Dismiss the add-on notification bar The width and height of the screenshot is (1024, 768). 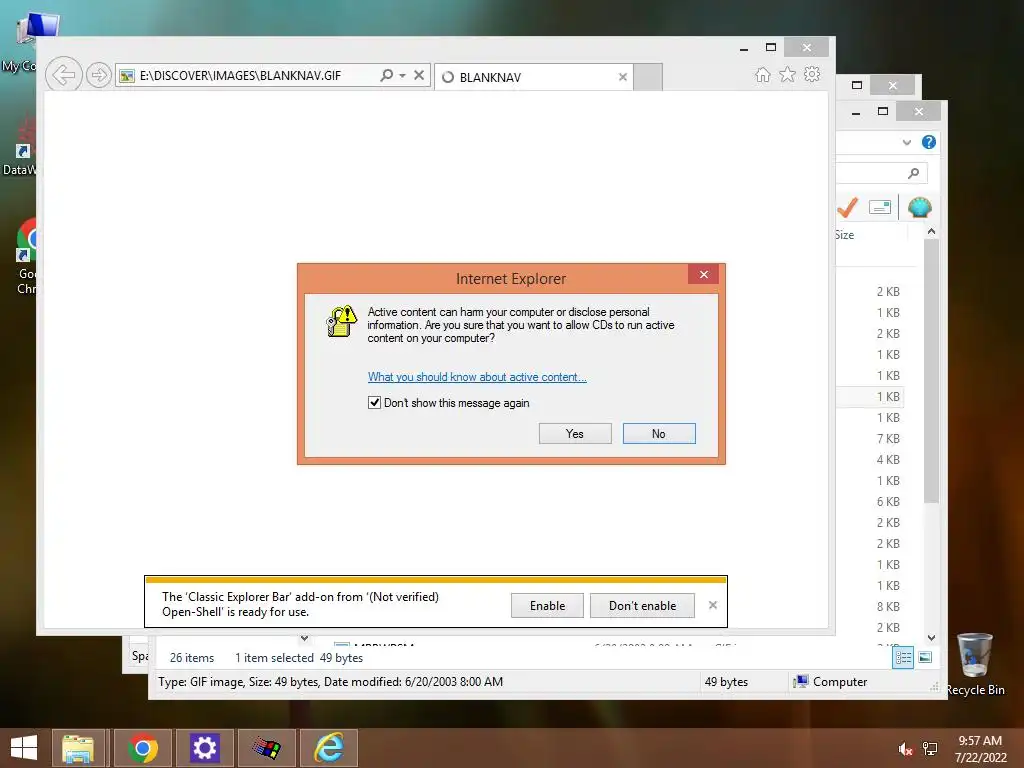pos(712,605)
